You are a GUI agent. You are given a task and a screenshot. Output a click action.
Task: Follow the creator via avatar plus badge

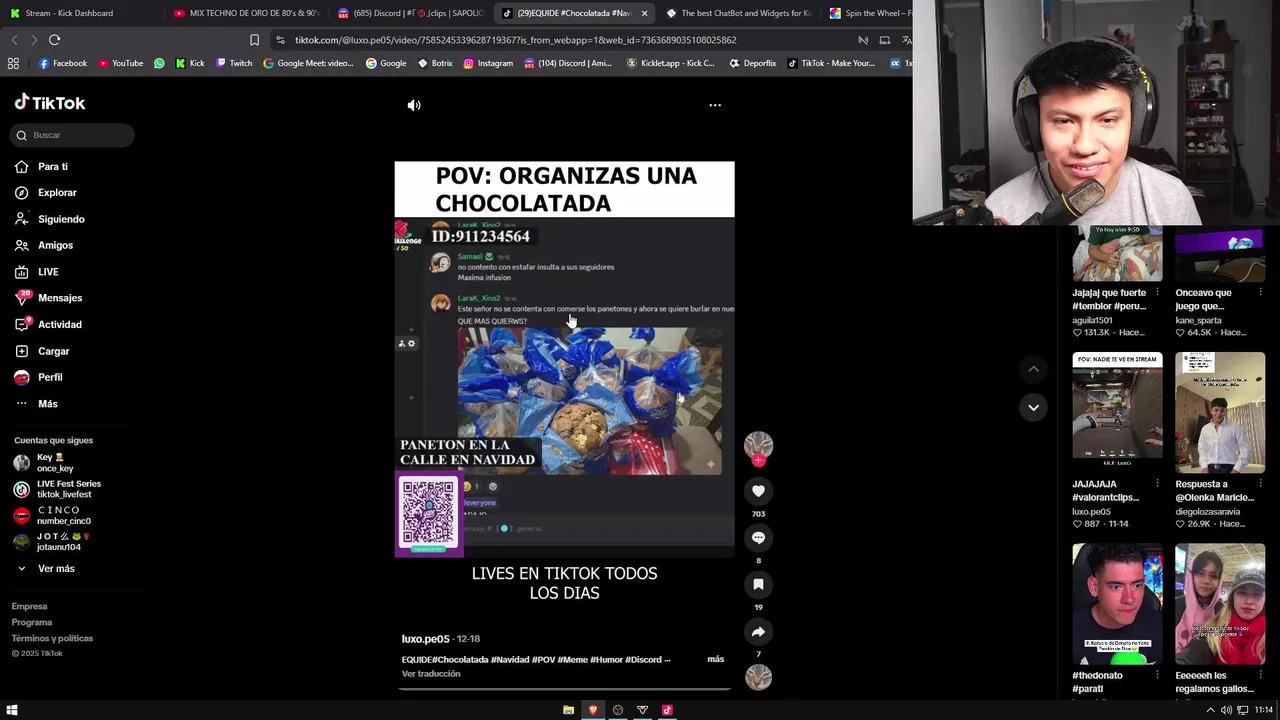758,461
